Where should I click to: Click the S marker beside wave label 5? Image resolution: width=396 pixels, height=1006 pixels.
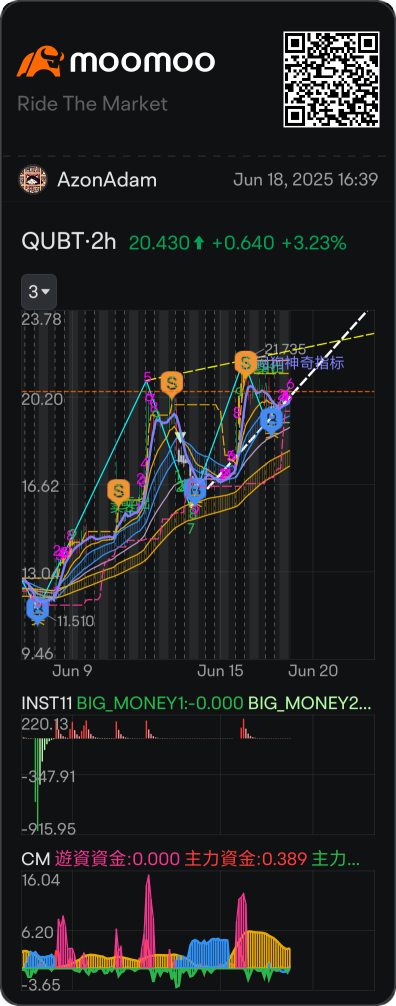(x=171, y=384)
